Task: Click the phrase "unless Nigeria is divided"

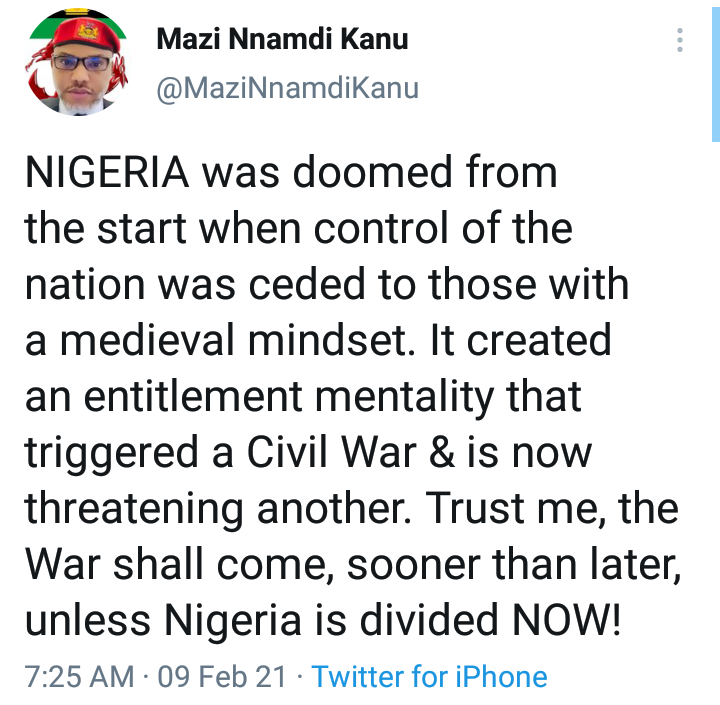Action: click(x=261, y=620)
